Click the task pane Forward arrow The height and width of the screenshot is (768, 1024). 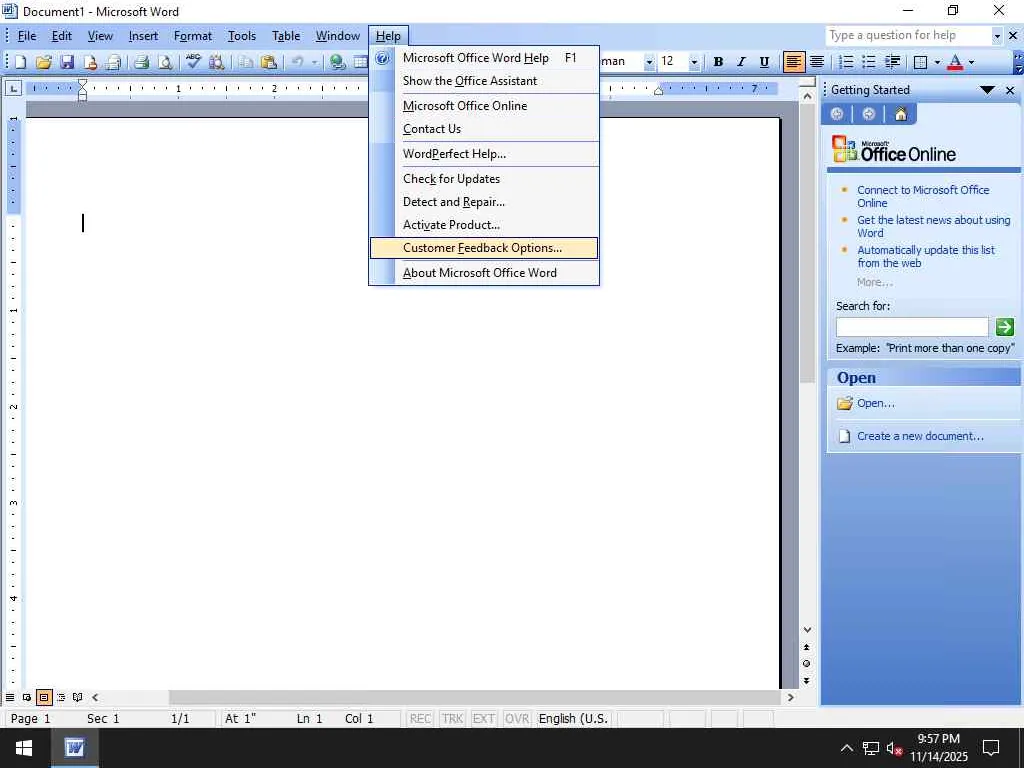click(869, 114)
